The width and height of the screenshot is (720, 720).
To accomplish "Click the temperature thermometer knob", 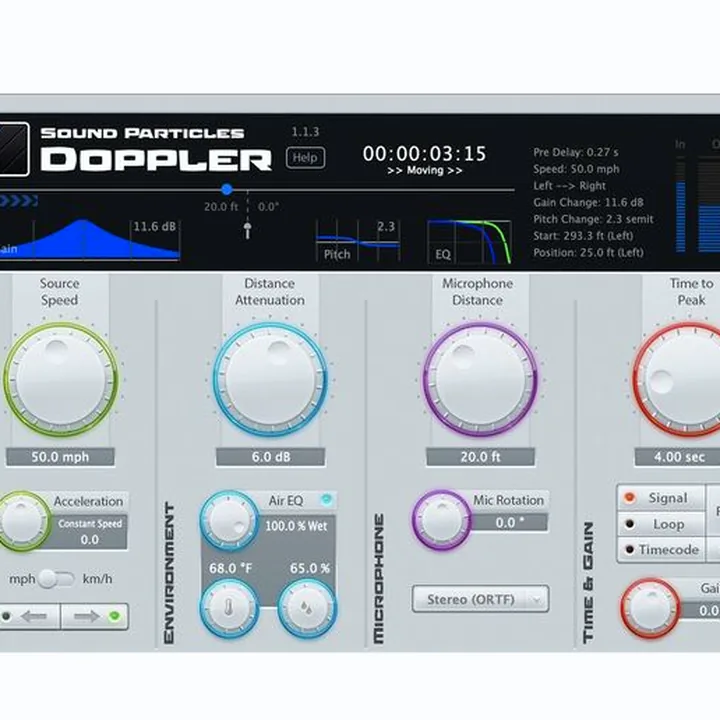I will 229,608.
